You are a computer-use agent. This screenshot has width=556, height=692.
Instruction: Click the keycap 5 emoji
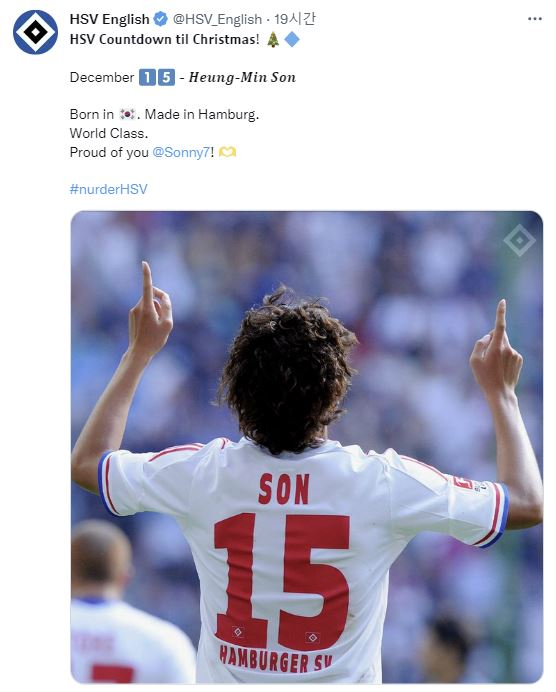tap(166, 77)
